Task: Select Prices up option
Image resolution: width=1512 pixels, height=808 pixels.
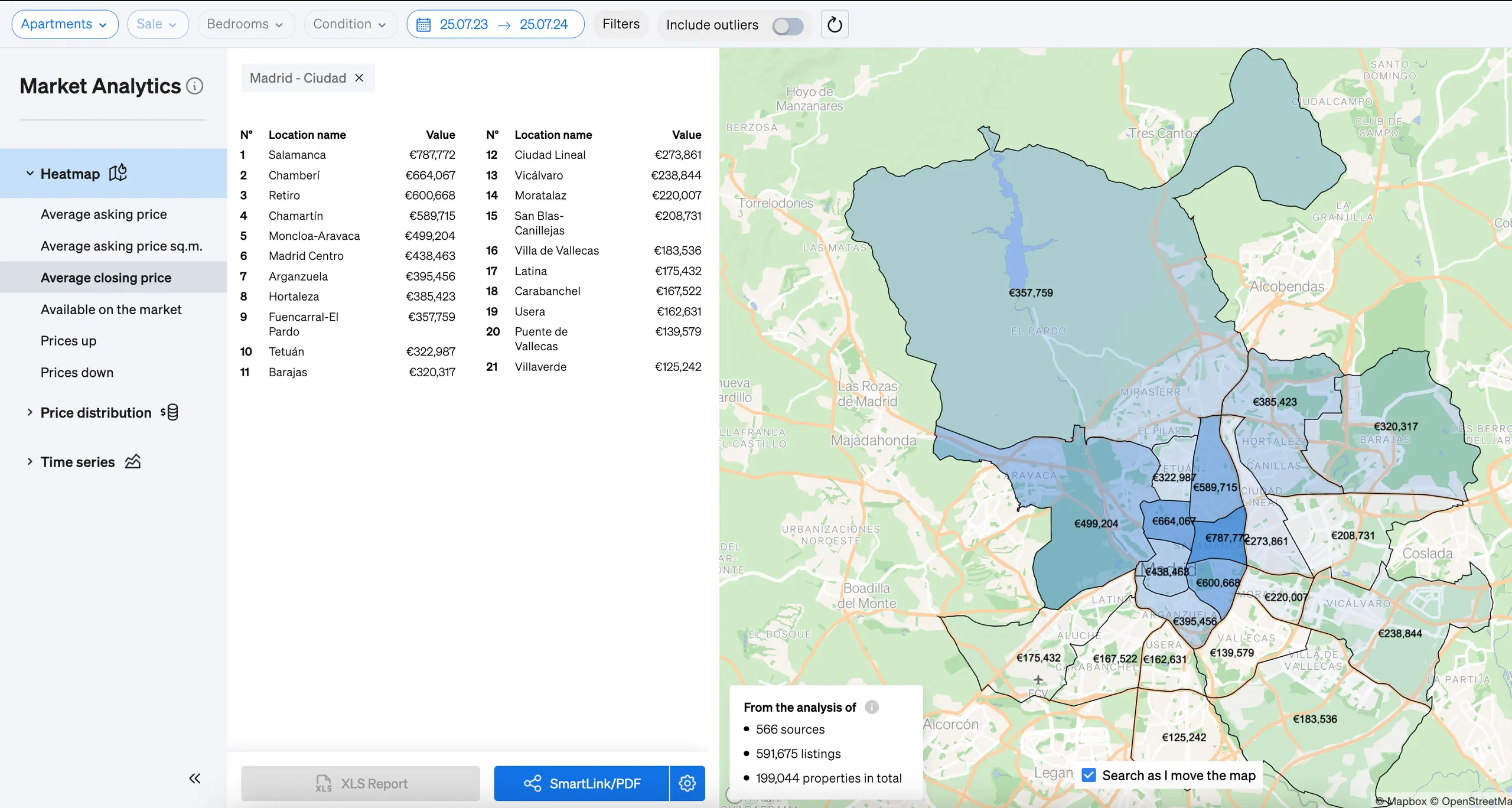Action: tap(69, 341)
